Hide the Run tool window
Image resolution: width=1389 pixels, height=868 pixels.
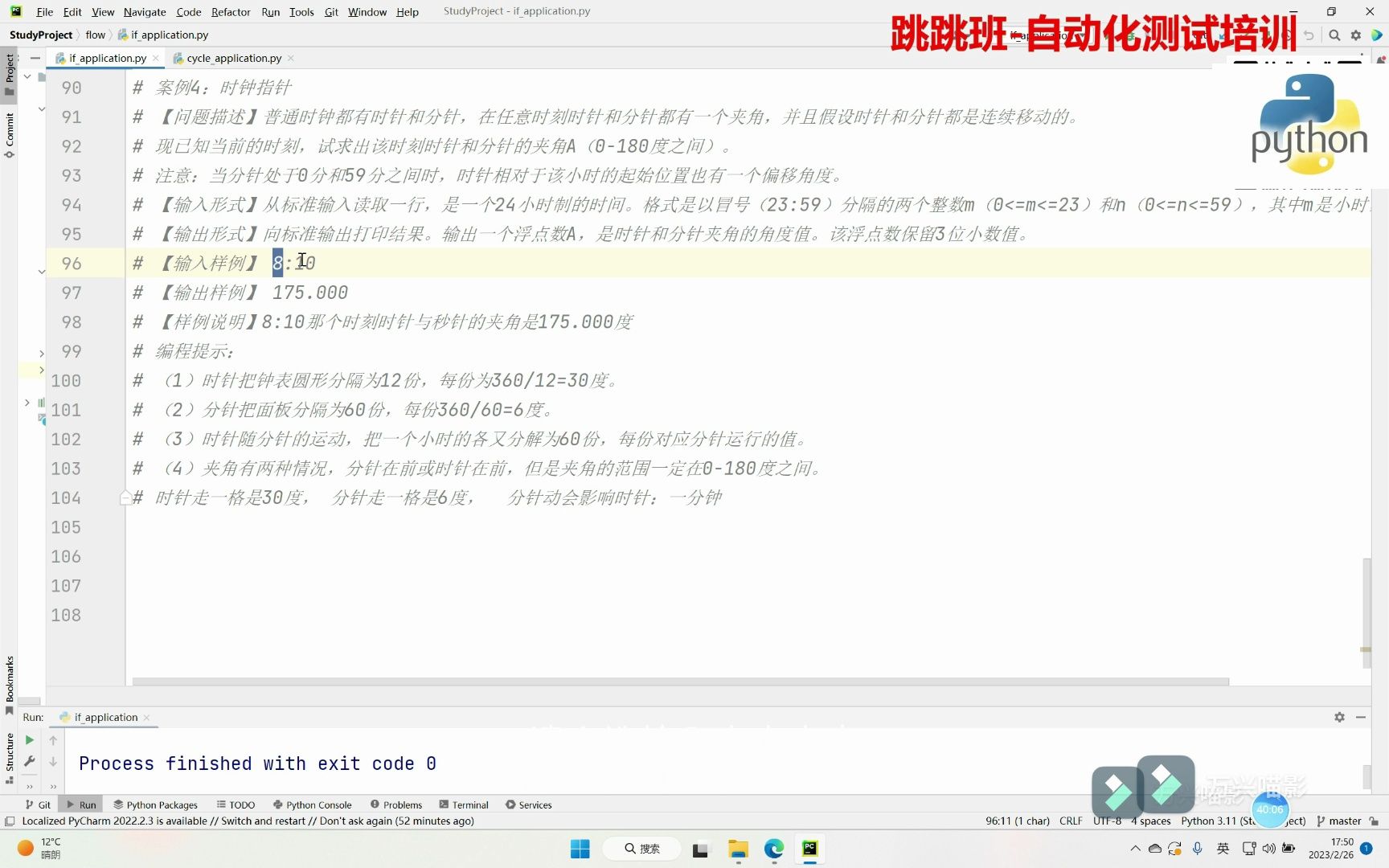[x=1361, y=717]
